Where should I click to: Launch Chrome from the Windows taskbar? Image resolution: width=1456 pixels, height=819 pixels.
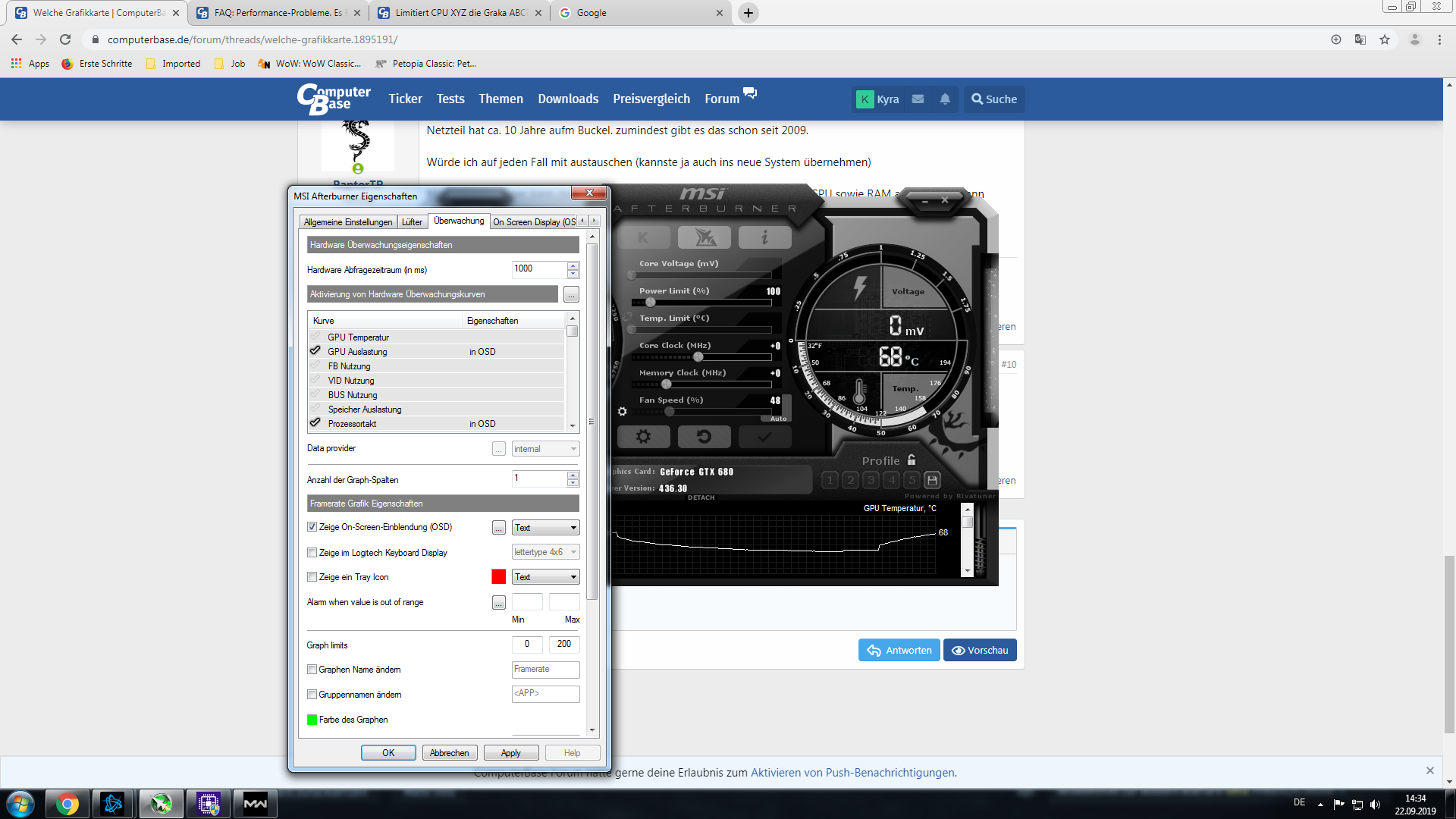tap(67, 803)
